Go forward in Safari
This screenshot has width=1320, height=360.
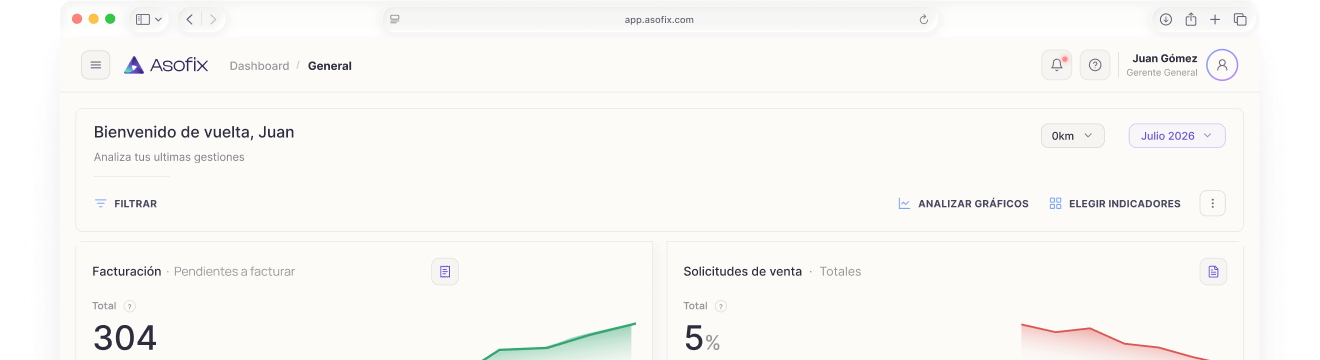[213, 19]
